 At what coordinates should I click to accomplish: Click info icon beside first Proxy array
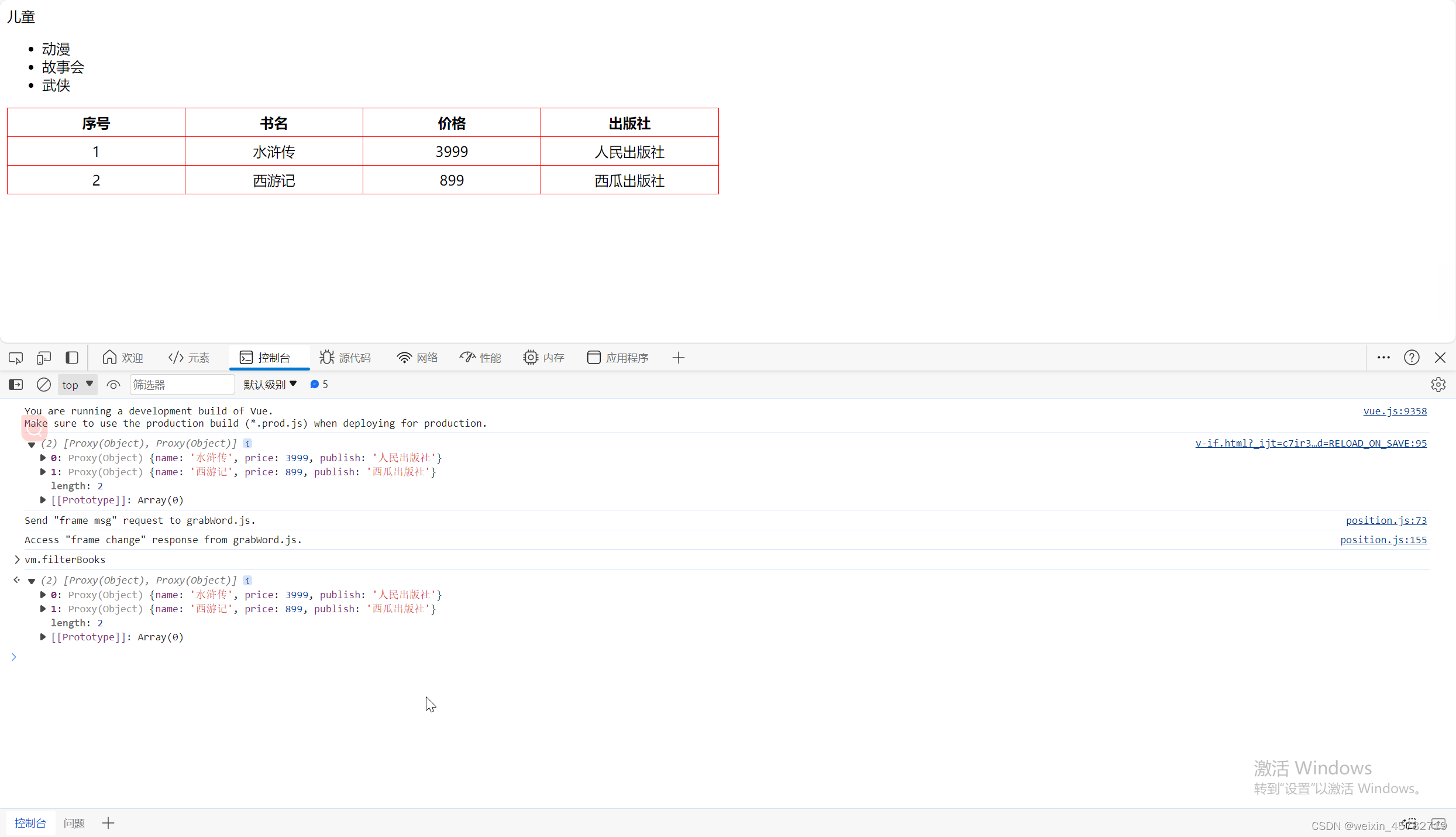247,444
